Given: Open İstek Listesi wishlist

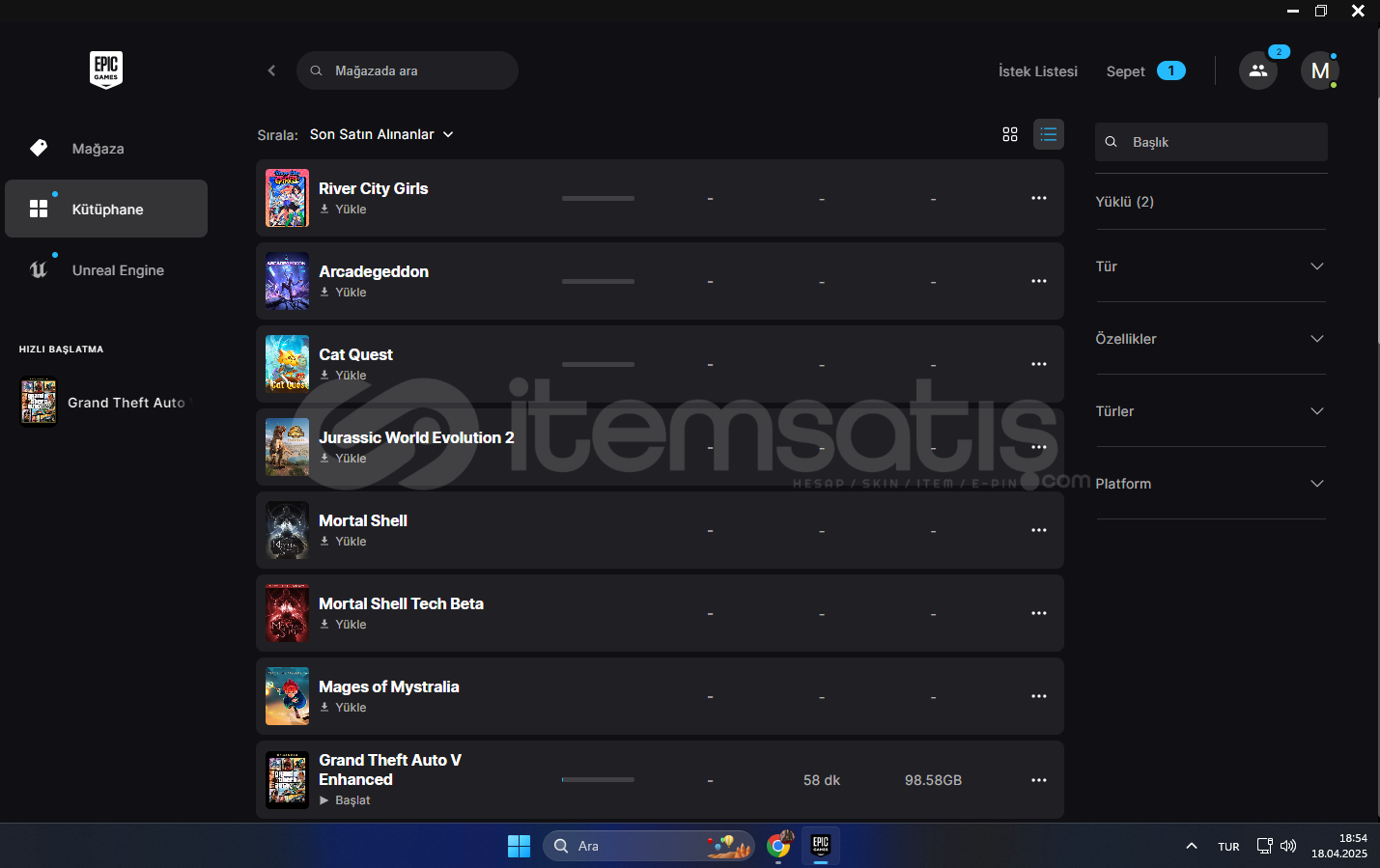Looking at the screenshot, I should 1038,71.
